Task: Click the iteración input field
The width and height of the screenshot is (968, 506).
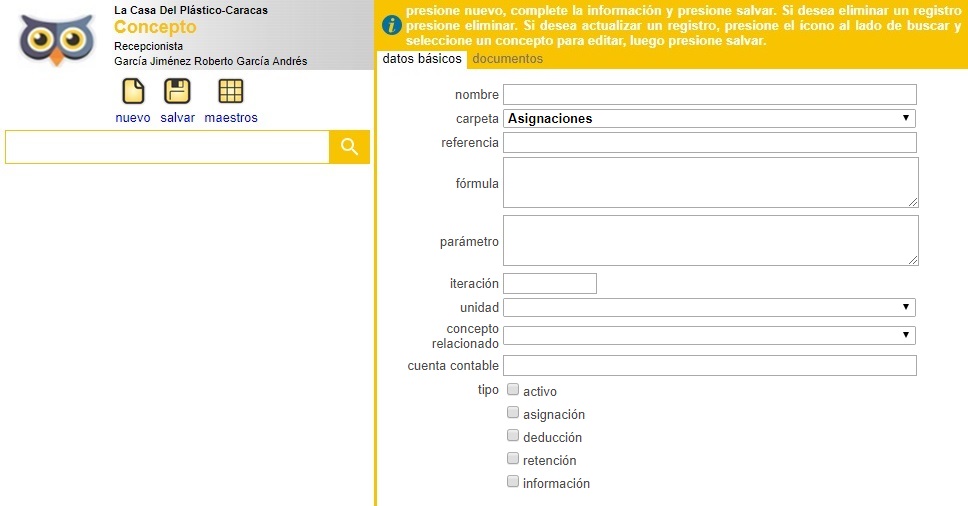Action: (x=550, y=283)
